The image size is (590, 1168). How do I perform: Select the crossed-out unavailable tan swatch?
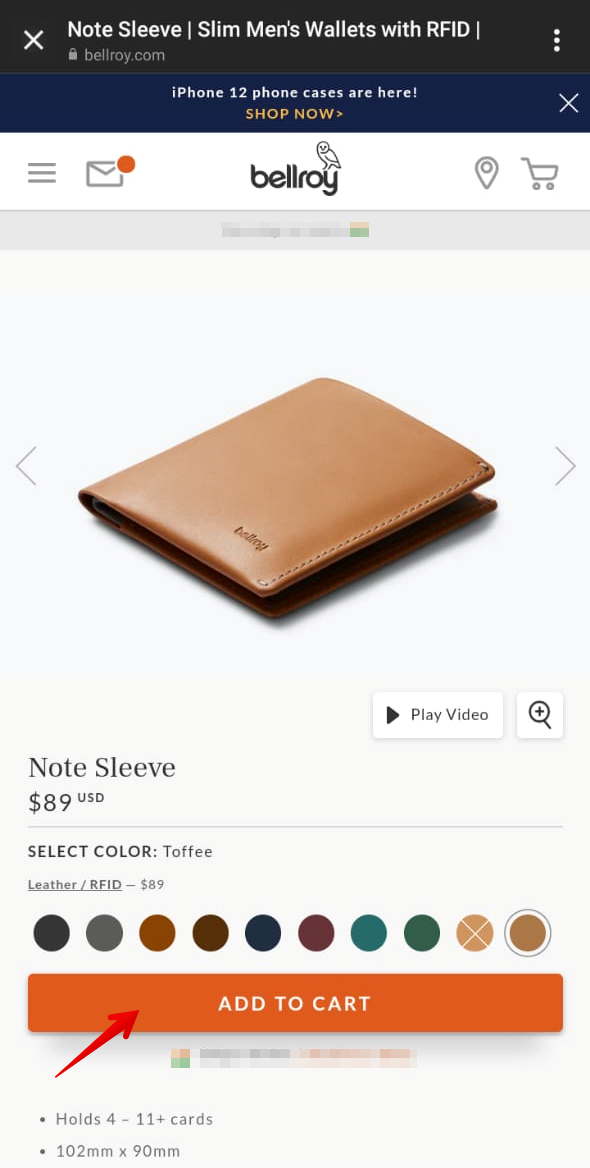point(475,933)
